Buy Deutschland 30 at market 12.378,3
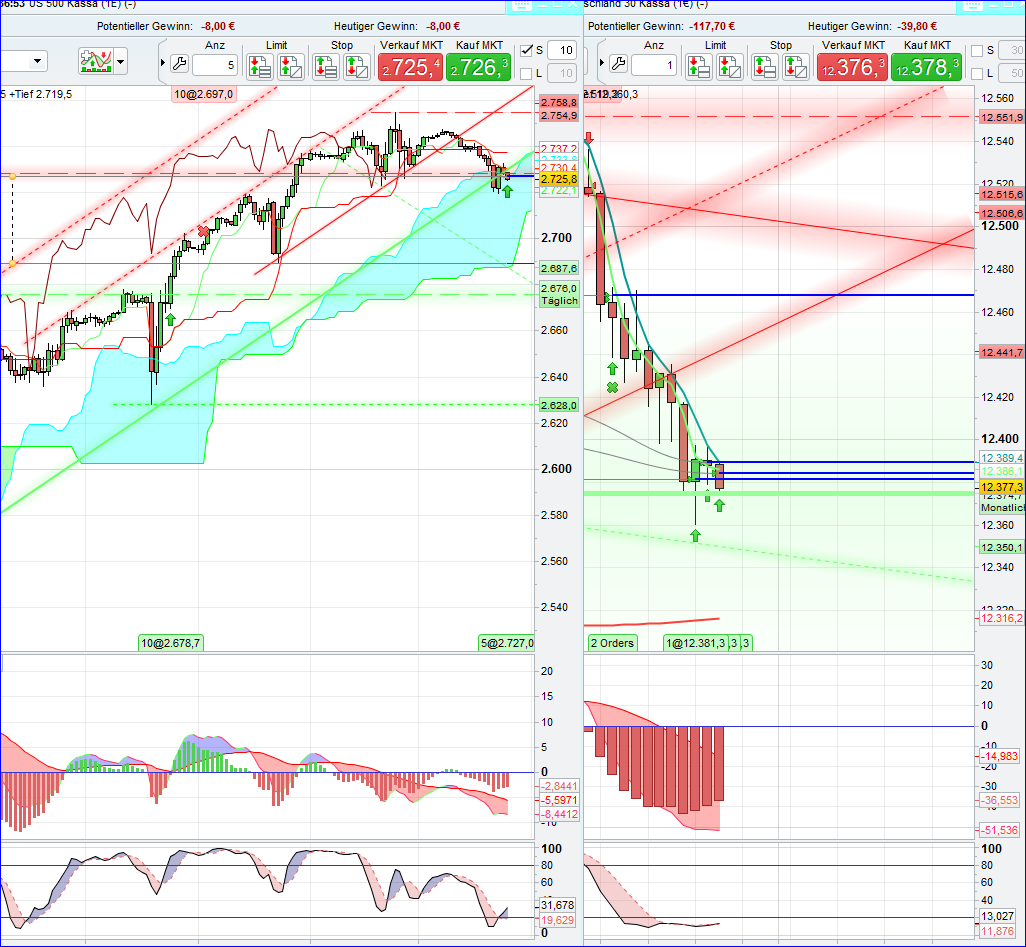Viewport: 1026px width, 947px height. (927, 67)
